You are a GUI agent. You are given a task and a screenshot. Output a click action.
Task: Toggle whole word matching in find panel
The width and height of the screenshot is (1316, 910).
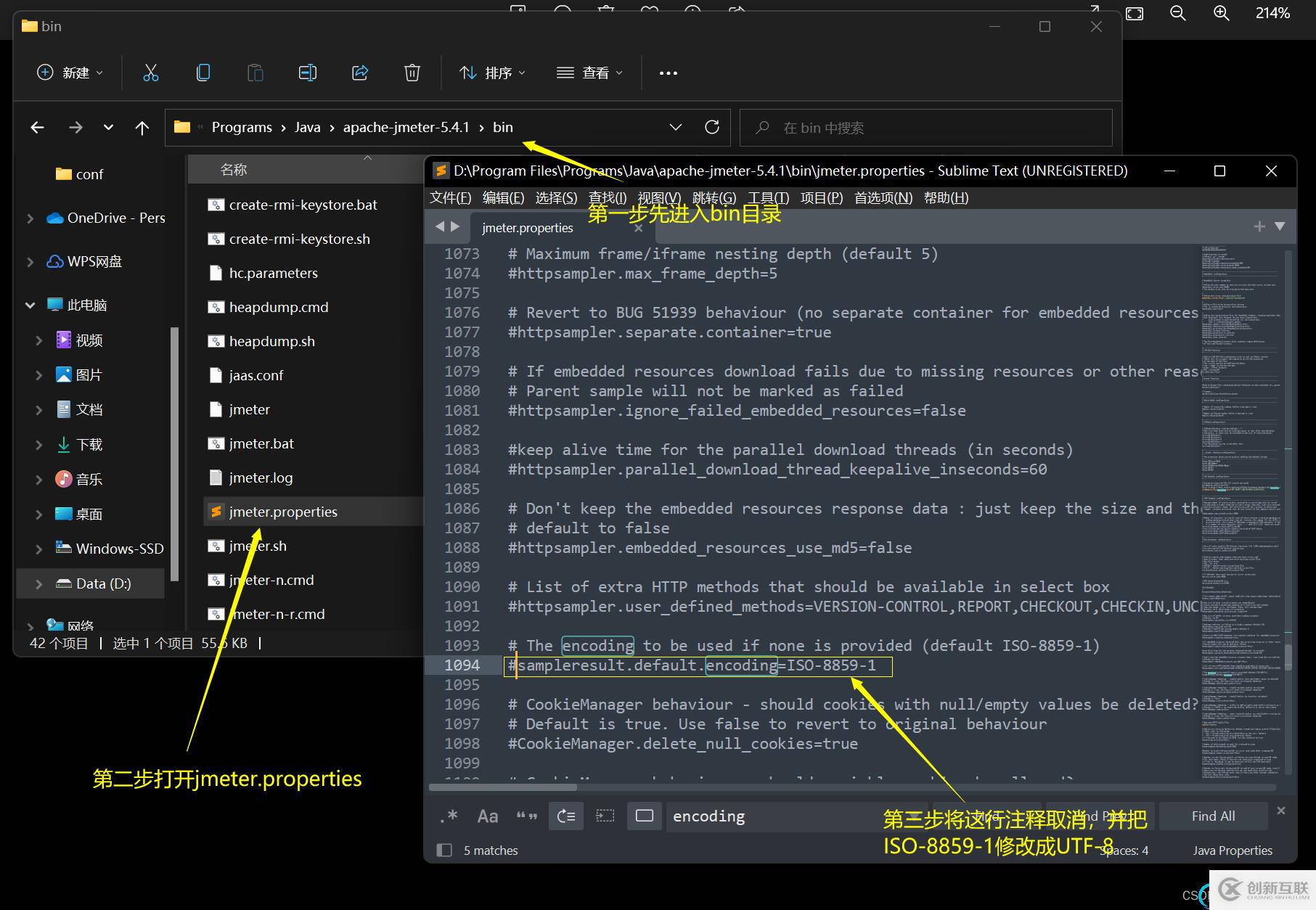tap(527, 816)
